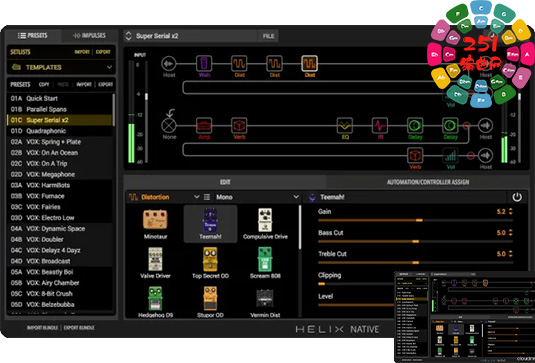This screenshot has height=363, width=535.
Task: Expand the Mono type dropdown
Action: tap(296, 197)
